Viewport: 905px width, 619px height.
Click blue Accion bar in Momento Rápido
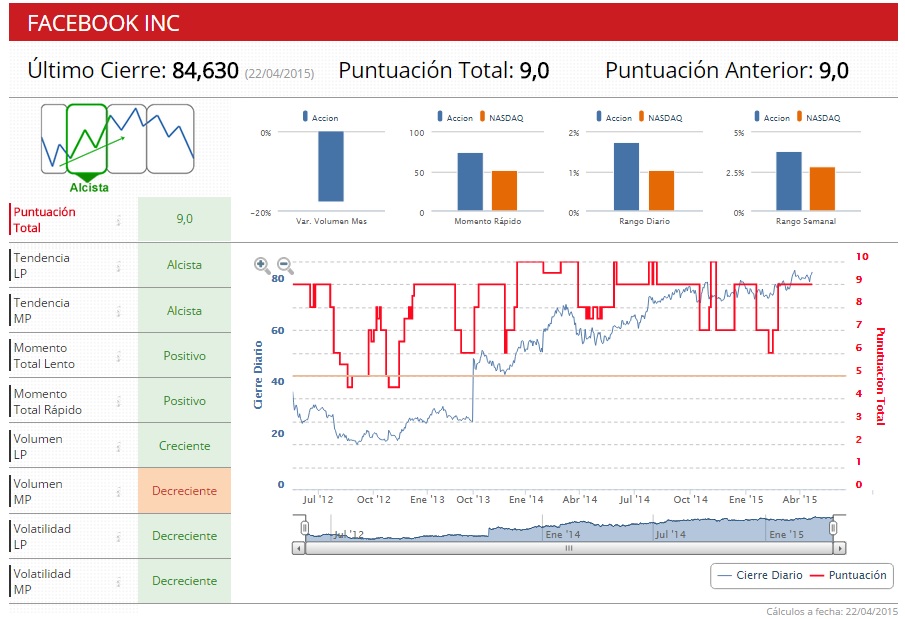coord(470,182)
